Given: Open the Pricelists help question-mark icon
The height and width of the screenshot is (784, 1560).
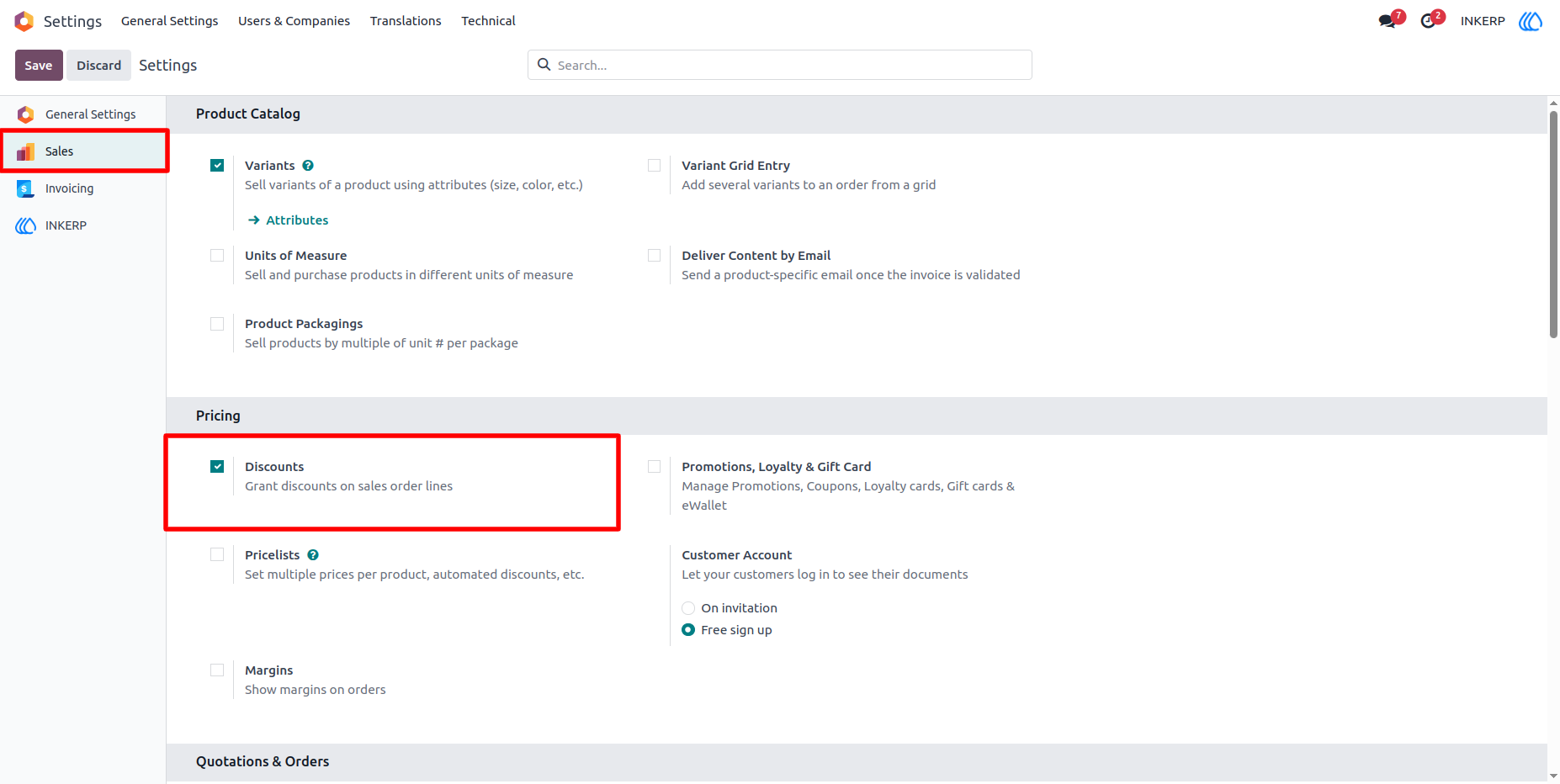Looking at the screenshot, I should coord(313,555).
